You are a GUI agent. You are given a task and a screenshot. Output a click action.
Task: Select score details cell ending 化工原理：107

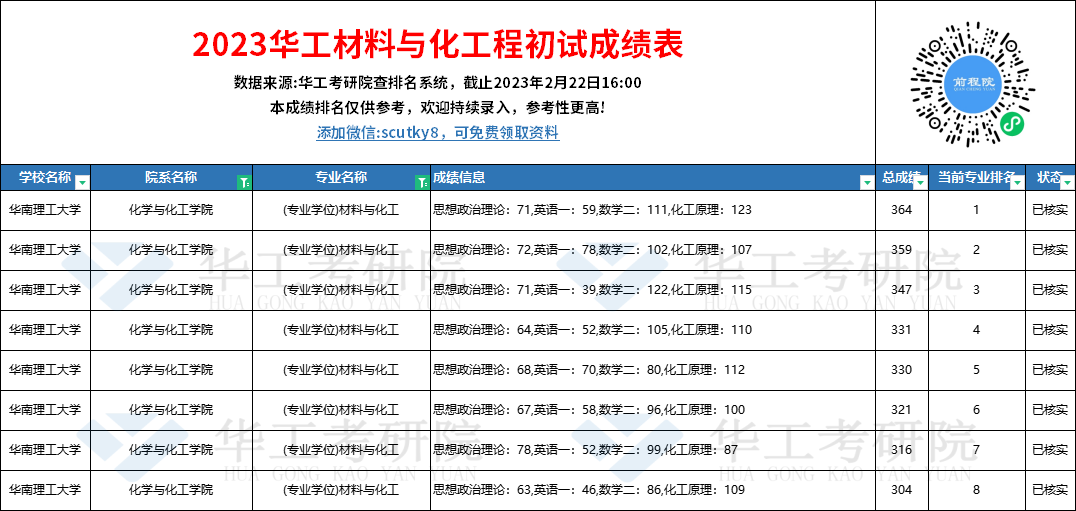coord(653,250)
